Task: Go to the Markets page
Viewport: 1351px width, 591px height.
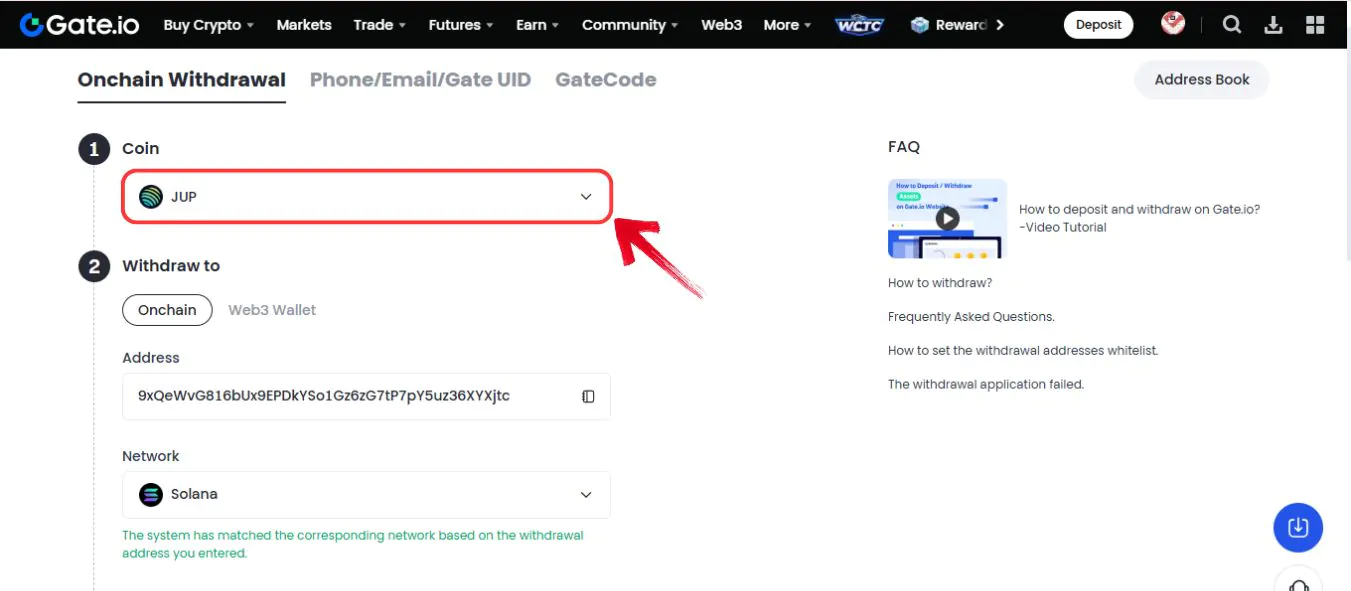Action: pos(304,25)
